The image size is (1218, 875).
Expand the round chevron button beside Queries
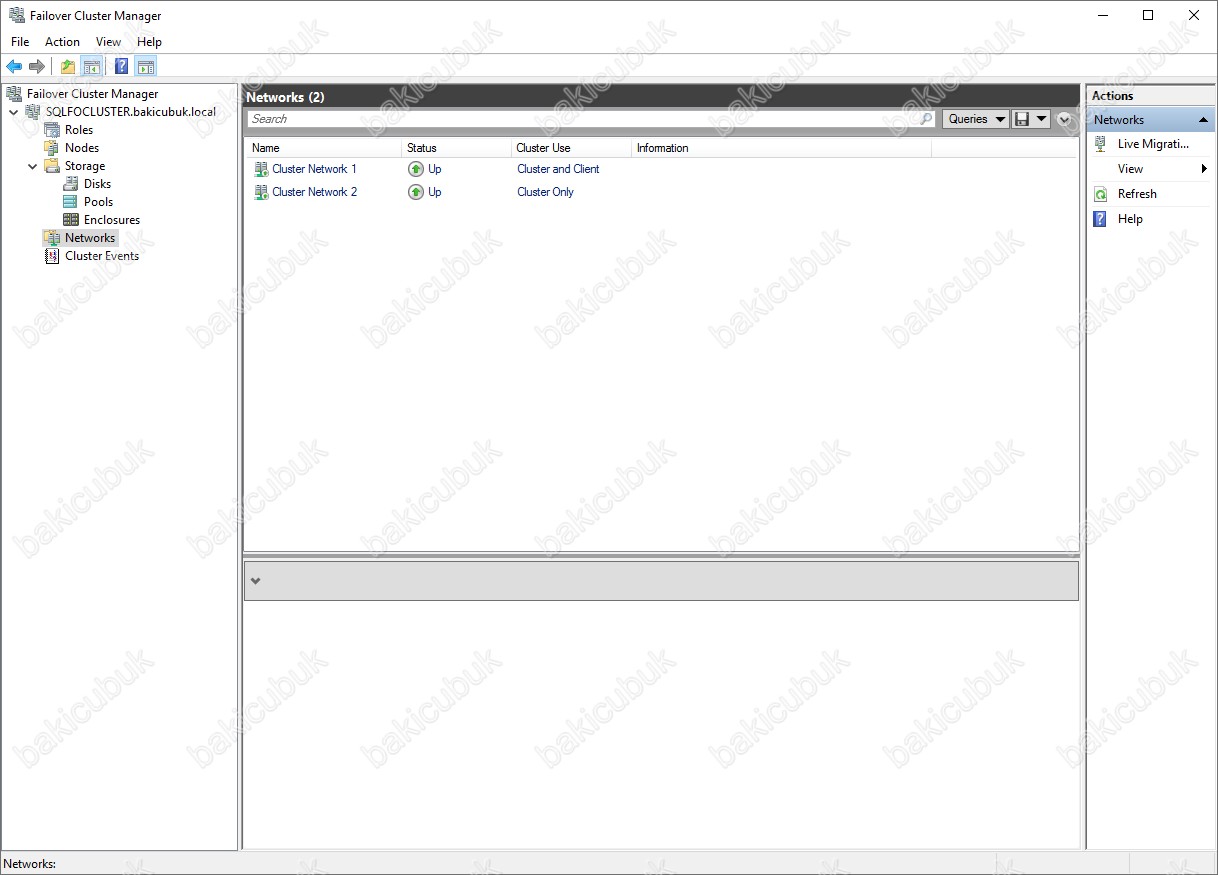(x=1064, y=119)
